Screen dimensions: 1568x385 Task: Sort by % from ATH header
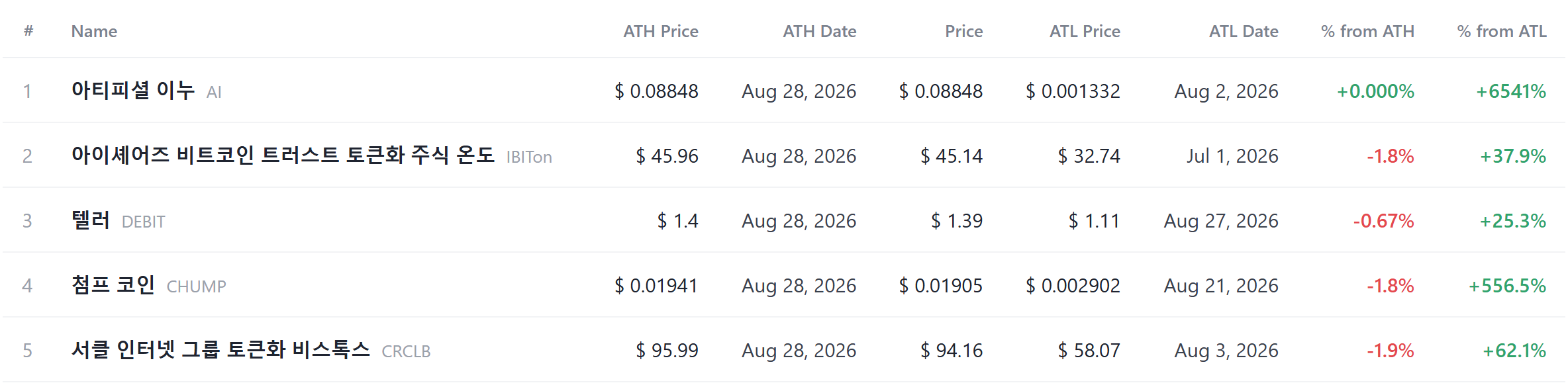(1367, 31)
